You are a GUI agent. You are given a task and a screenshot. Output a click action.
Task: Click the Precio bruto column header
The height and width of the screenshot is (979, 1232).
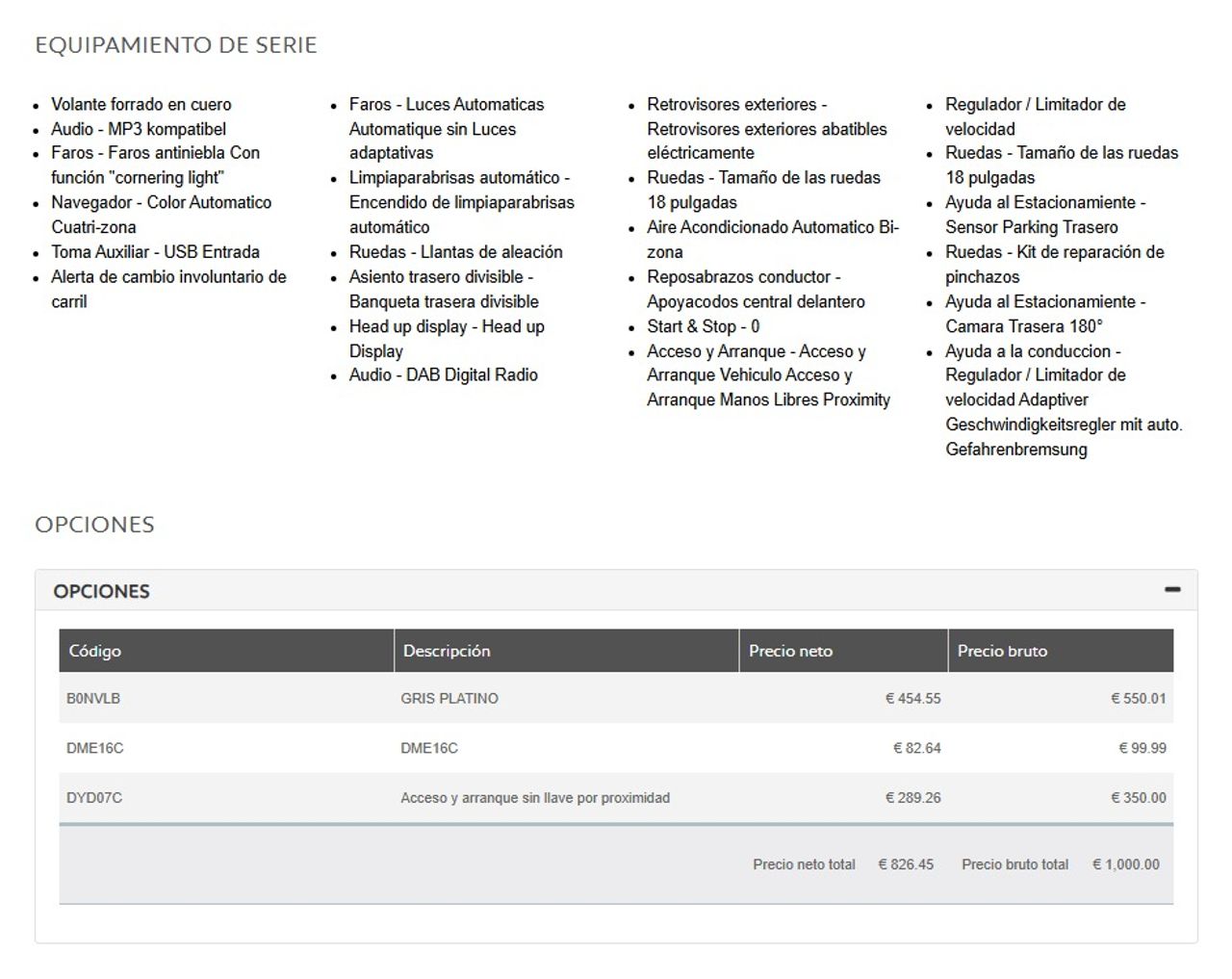coord(1061,651)
